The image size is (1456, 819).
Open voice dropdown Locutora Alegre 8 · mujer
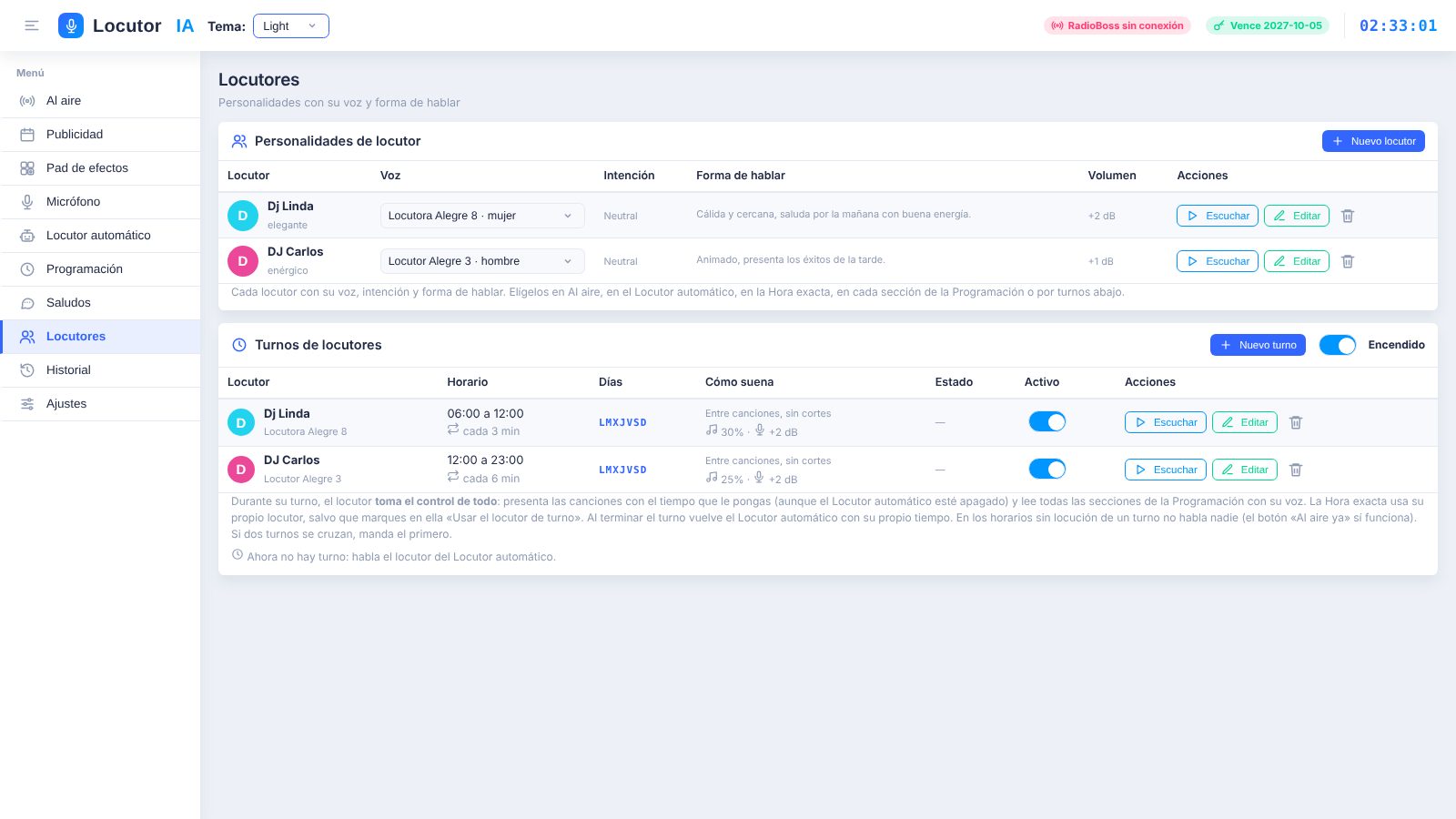coord(482,216)
